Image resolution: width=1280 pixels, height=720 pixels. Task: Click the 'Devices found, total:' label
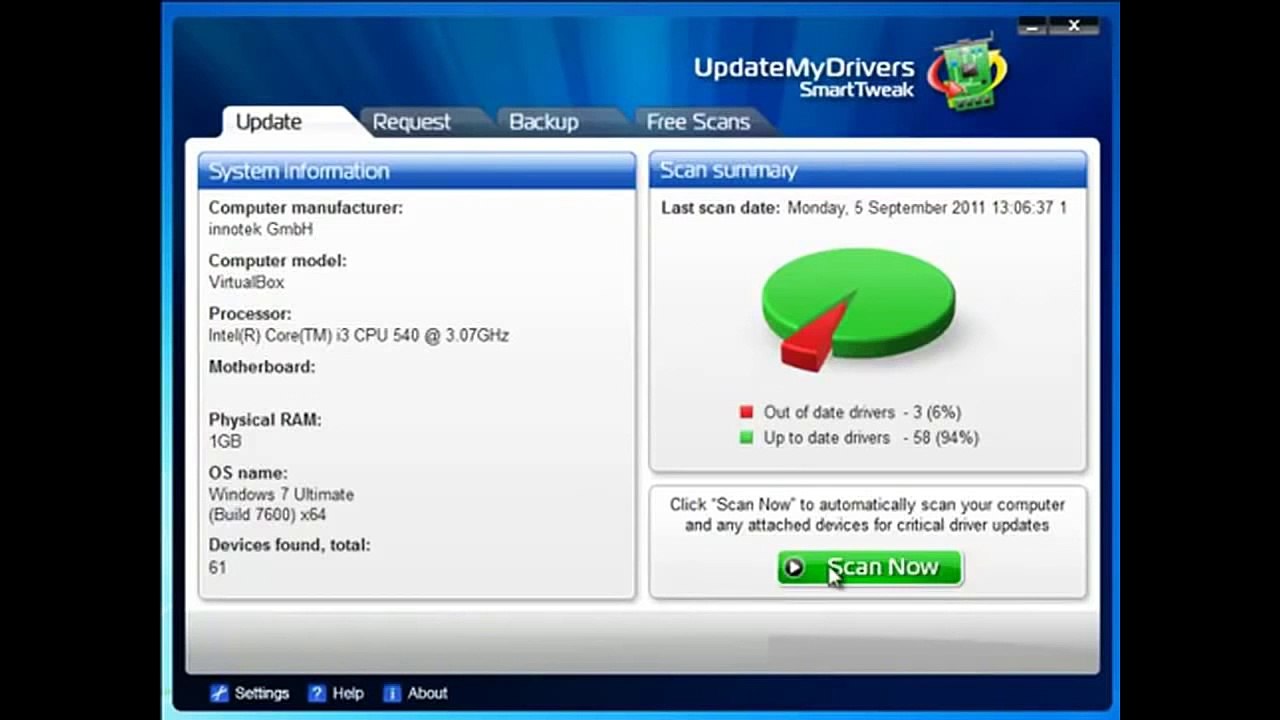289,545
